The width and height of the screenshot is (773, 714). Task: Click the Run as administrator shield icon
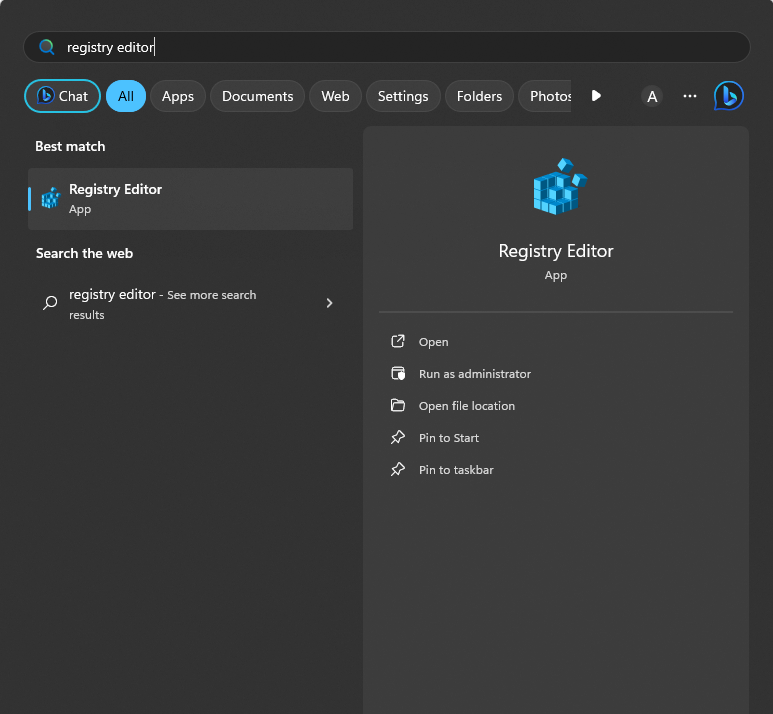tap(398, 374)
